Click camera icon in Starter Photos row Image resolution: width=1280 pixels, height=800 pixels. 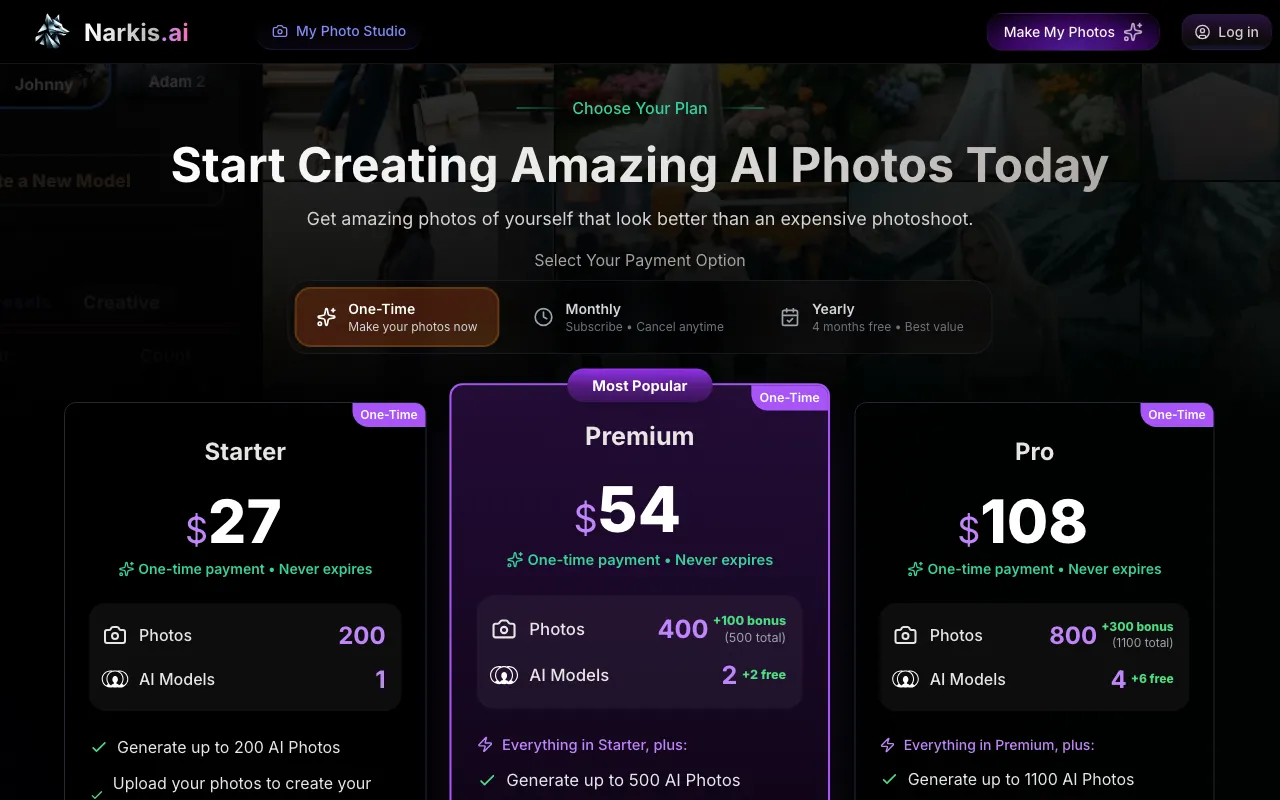115,635
